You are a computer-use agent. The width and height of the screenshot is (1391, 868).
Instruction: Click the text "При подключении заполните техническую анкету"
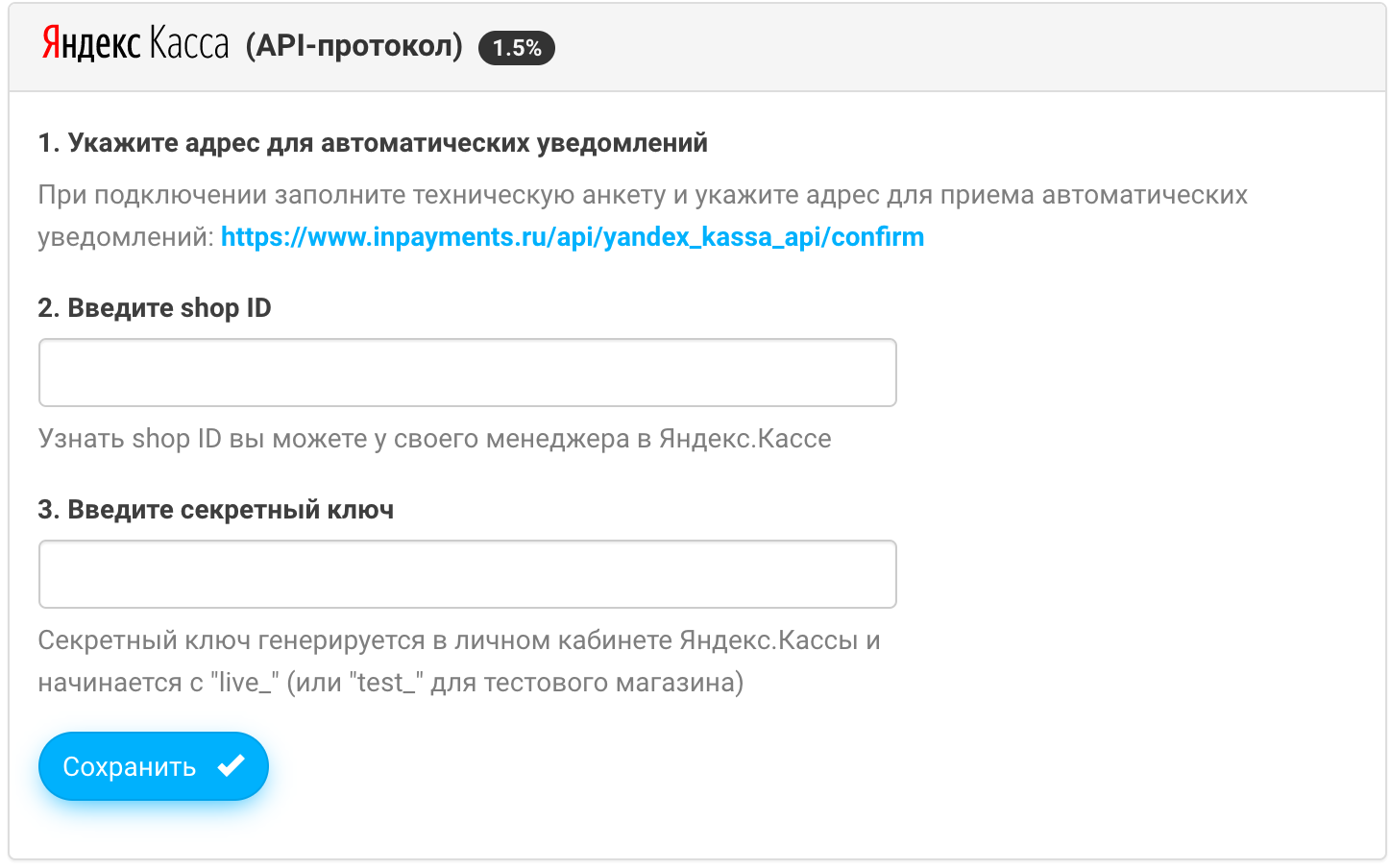point(352,195)
